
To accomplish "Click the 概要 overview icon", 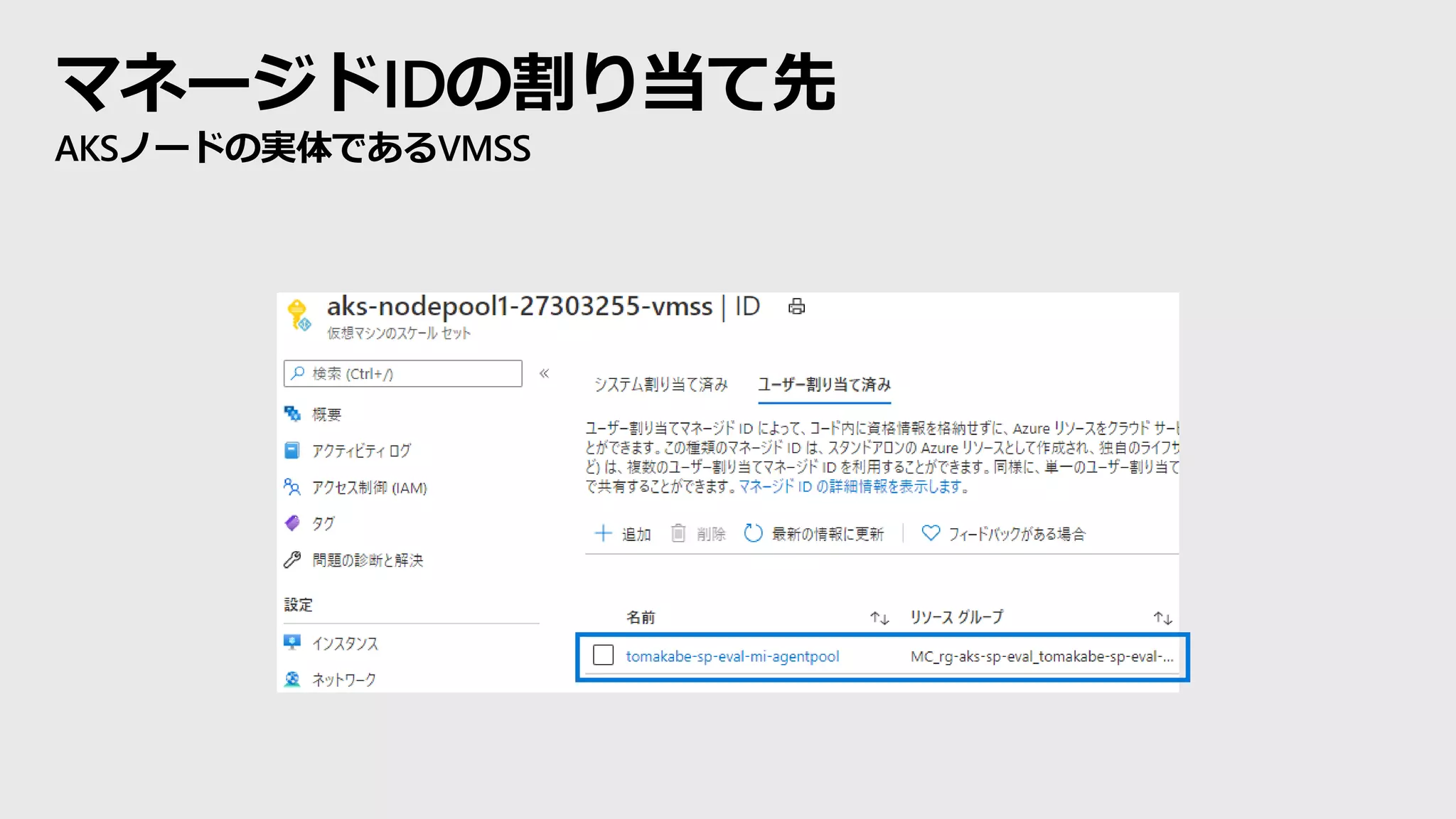I will point(292,413).
